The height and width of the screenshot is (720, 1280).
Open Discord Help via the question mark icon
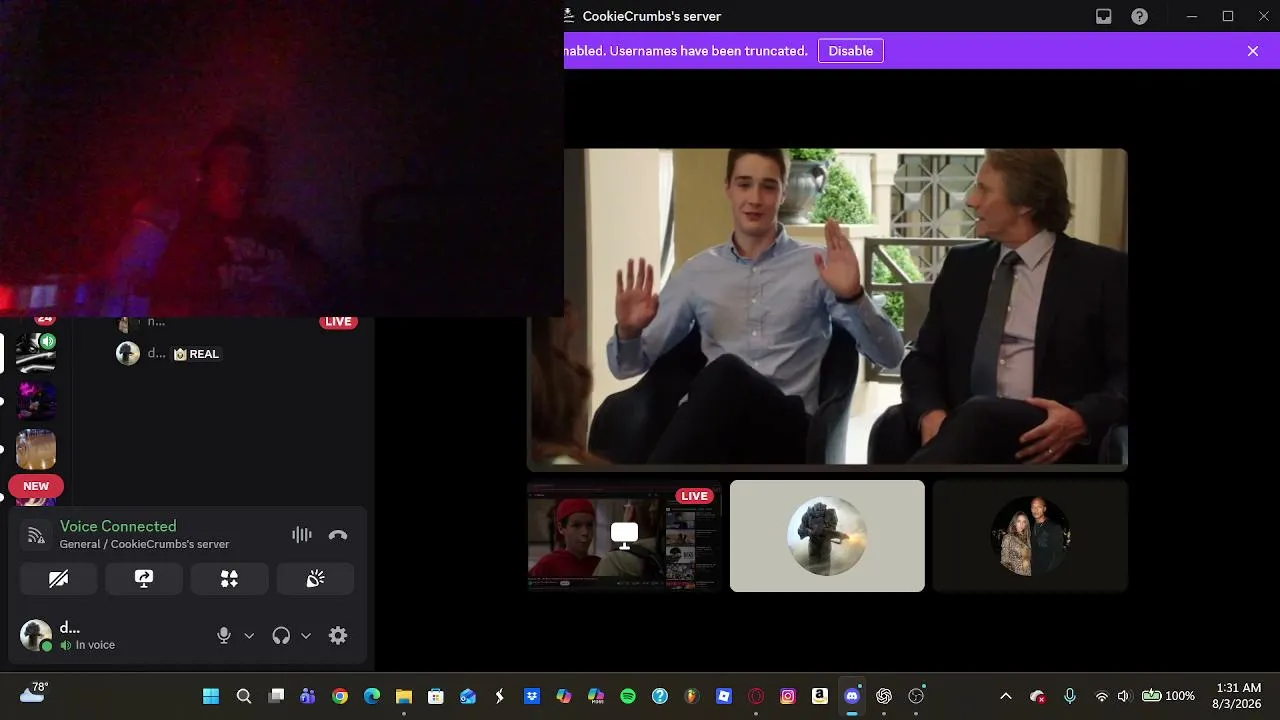(x=1139, y=16)
